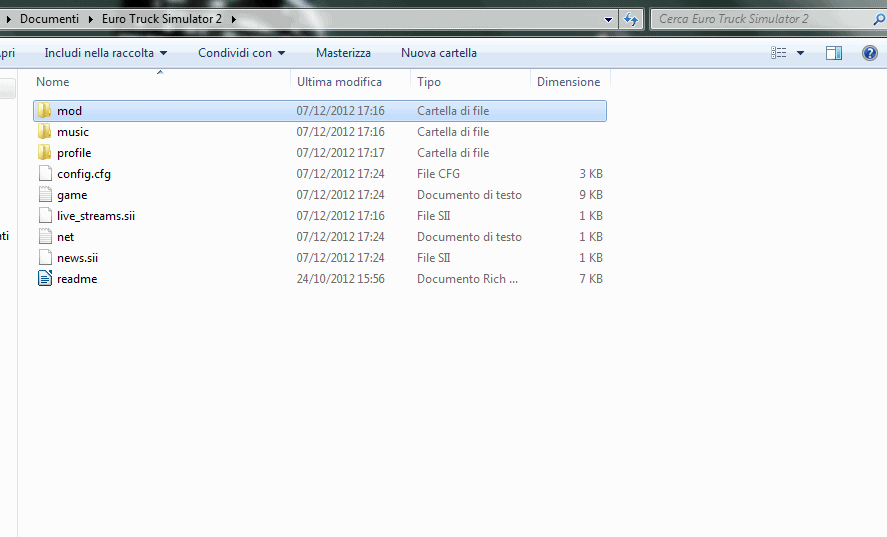Sort by the Ultima modifica column header
Viewport: 887px width, 537px height.
(x=339, y=82)
